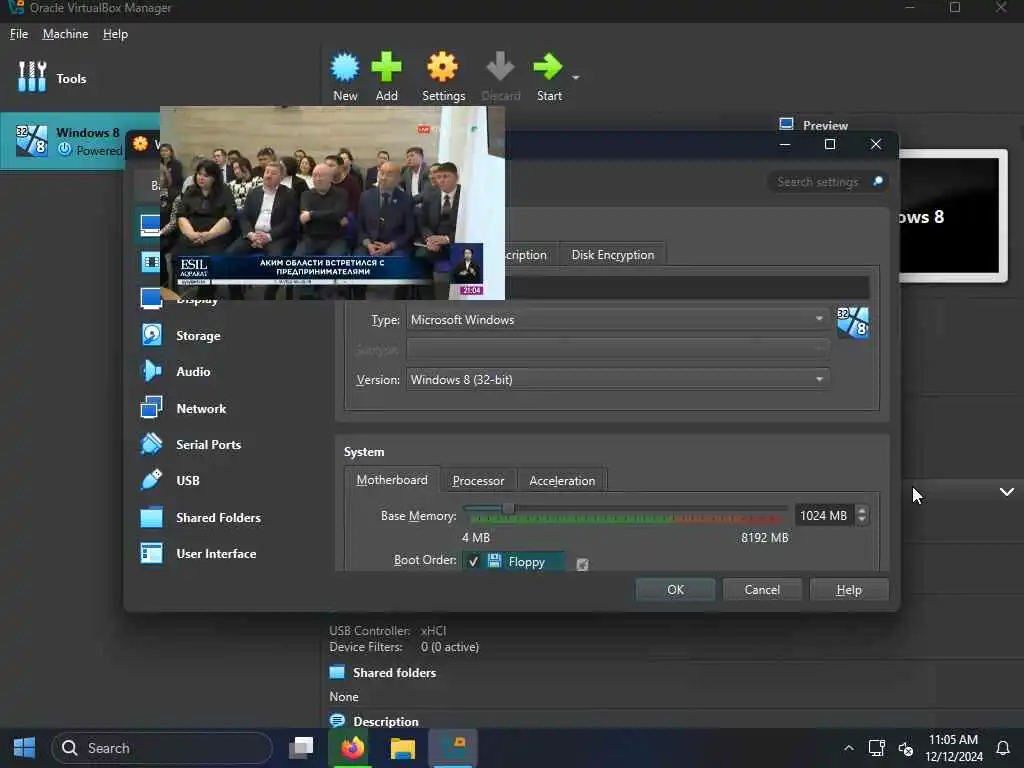The width and height of the screenshot is (1024, 768).
Task: Switch to the Acceleration tab
Action: [x=562, y=481]
